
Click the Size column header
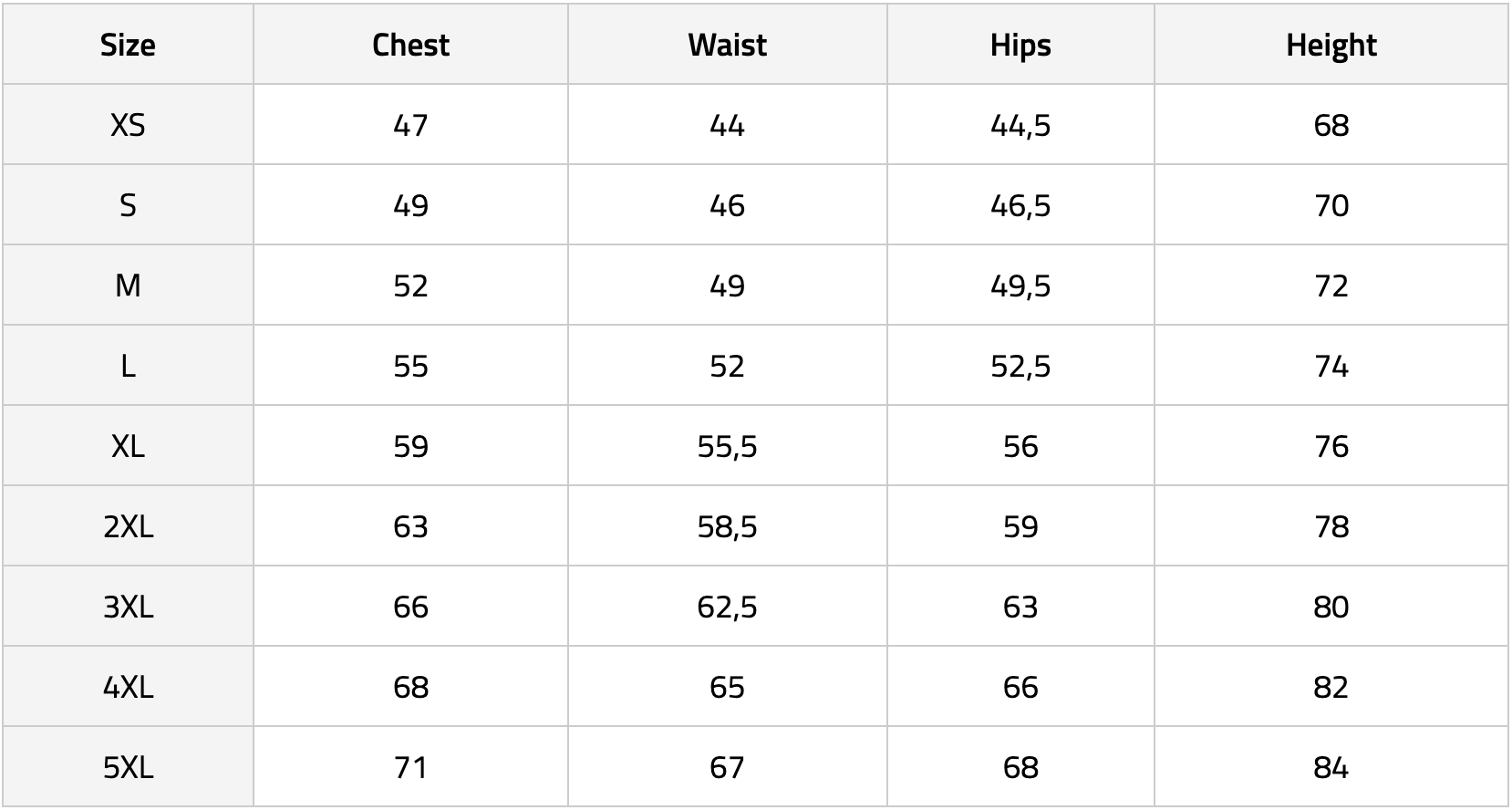128,45
